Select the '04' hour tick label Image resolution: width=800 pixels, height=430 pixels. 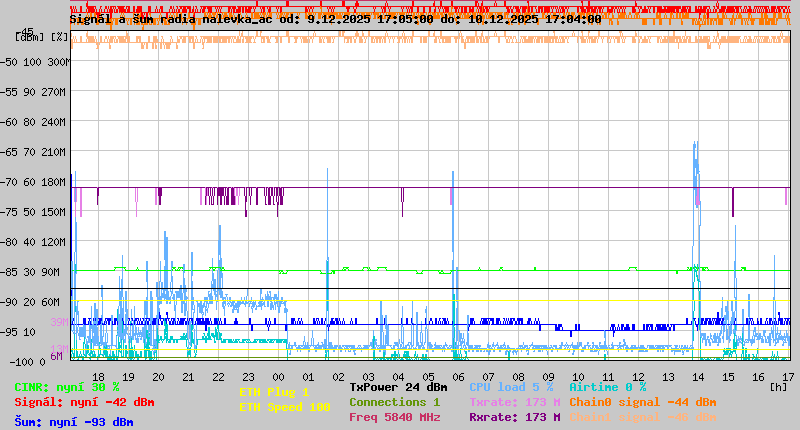coord(398,377)
